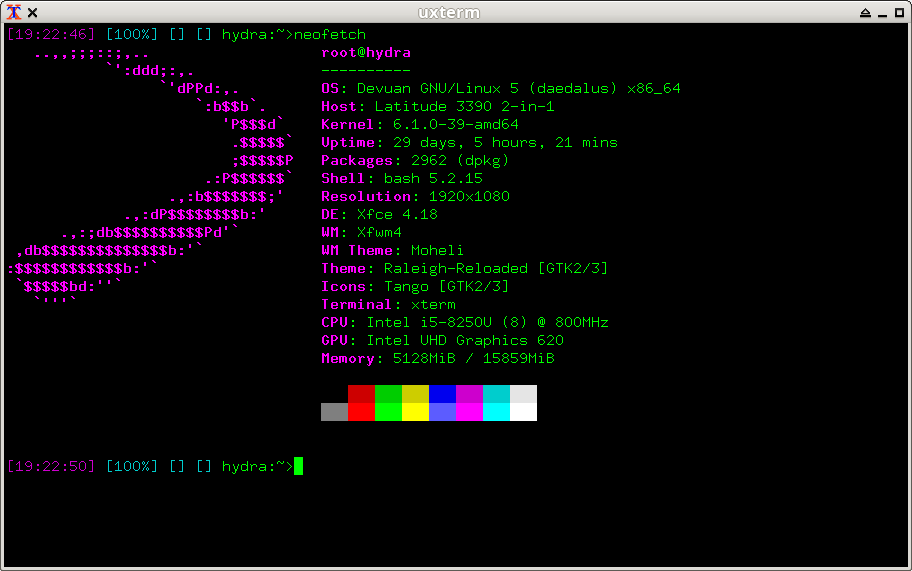Click the bright cyan color block
Screen dimensions: 912x571
click(x=496, y=412)
